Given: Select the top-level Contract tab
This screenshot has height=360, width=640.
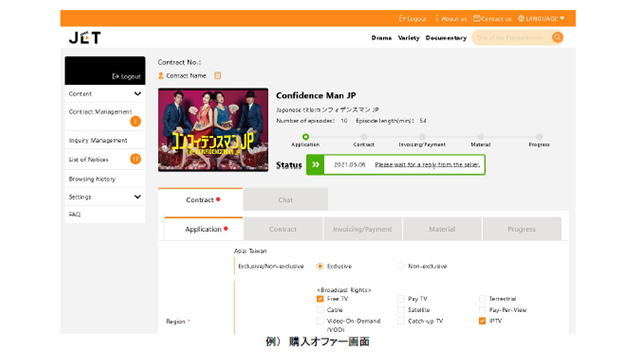Looking at the screenshot, I should click(200, 200).
